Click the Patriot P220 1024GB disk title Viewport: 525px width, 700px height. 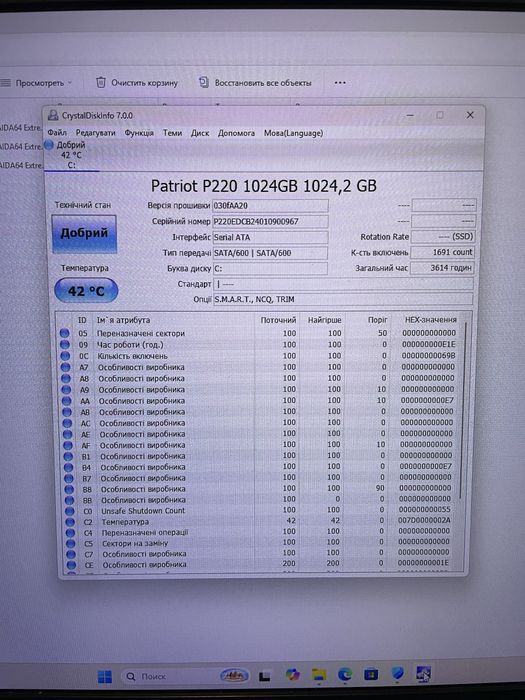pos(264,186)
